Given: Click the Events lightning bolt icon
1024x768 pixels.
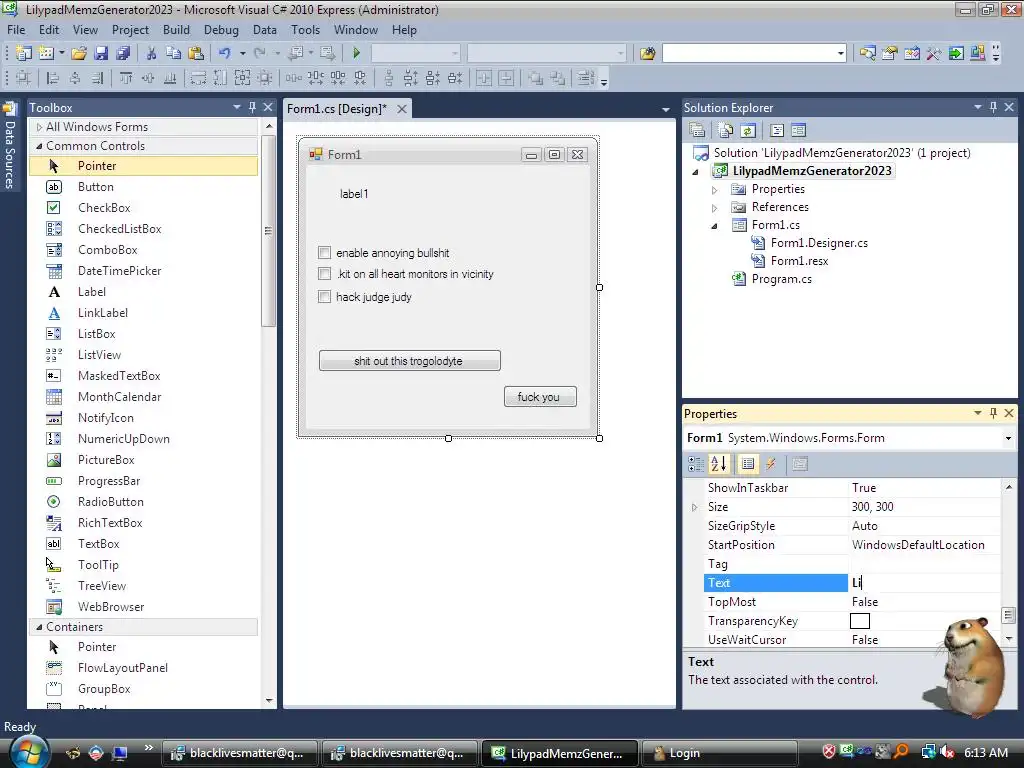Looking at the screenshot, I should (x=771, y=464).
